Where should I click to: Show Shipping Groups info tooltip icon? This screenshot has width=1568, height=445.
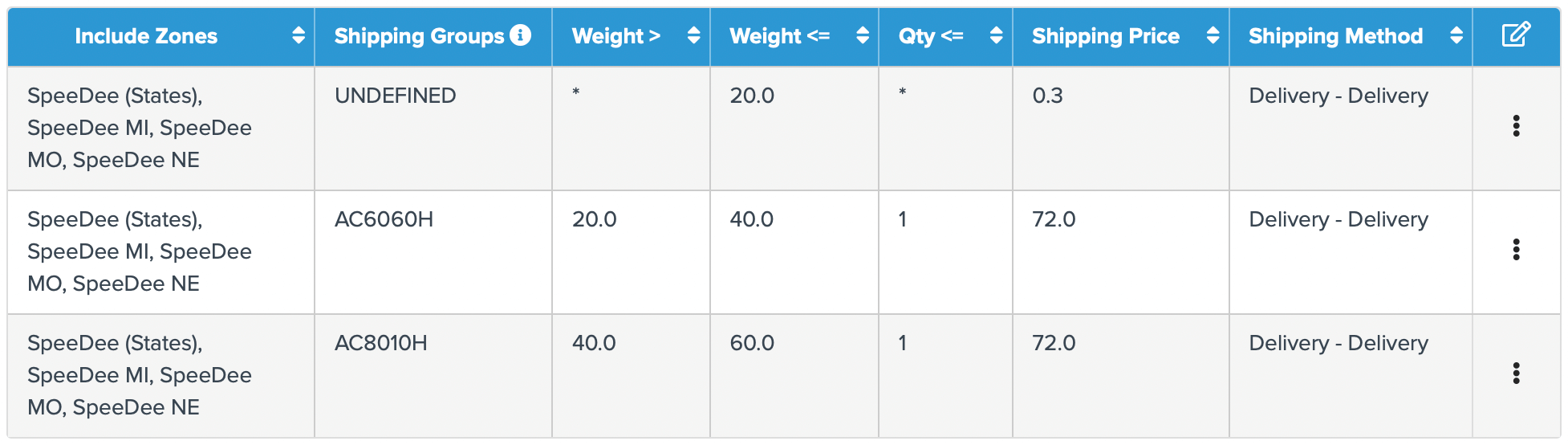pos(521,35)
